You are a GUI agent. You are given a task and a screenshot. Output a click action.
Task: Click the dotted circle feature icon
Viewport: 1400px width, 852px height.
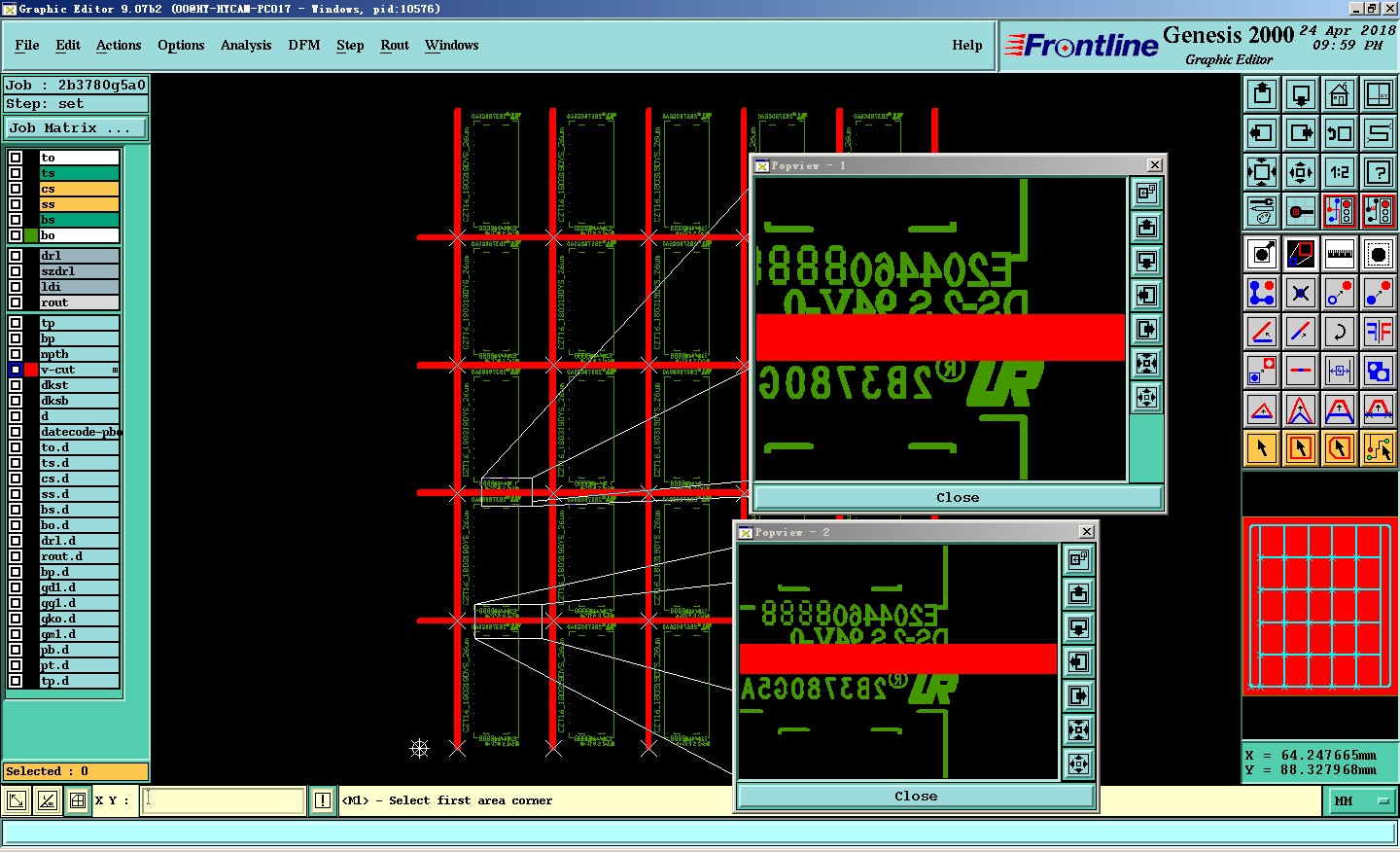click(1379, 254)
